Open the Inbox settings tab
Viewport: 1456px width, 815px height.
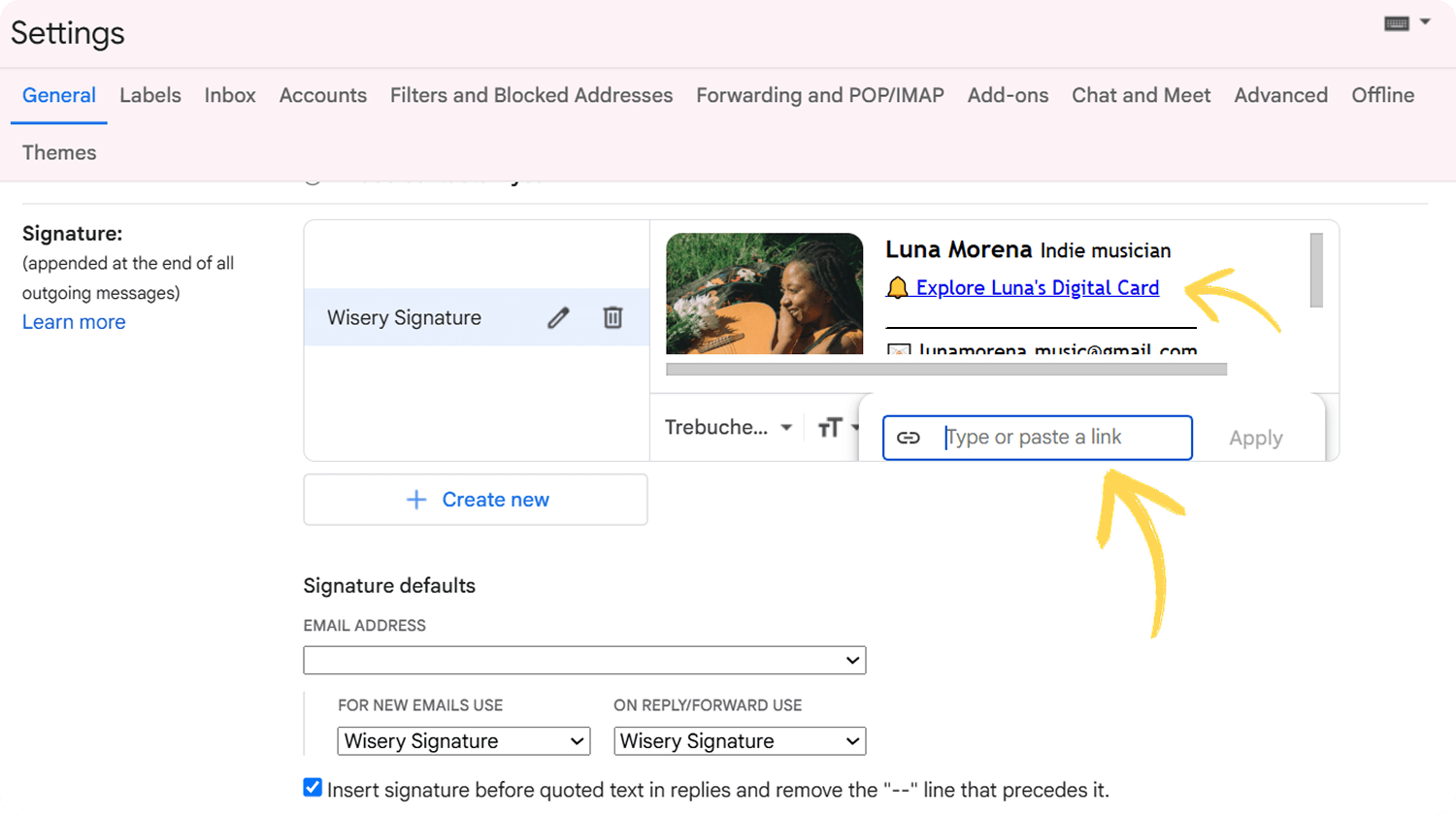coord(230,95)
